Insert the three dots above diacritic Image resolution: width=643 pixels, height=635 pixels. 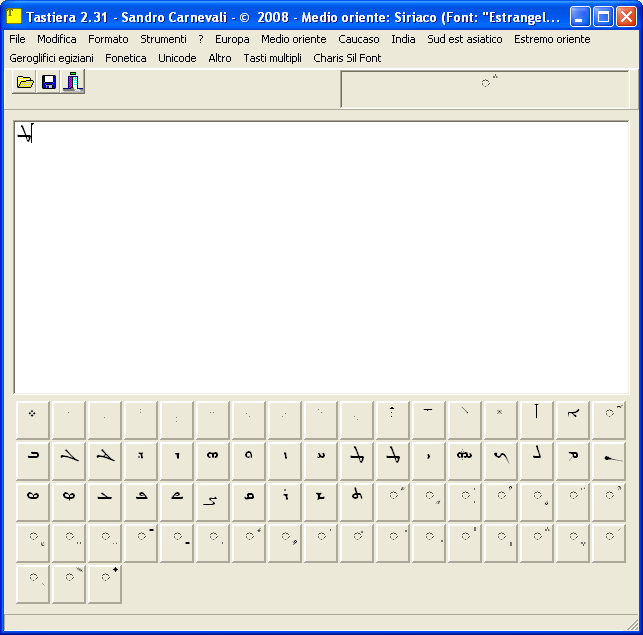point(537,543)
